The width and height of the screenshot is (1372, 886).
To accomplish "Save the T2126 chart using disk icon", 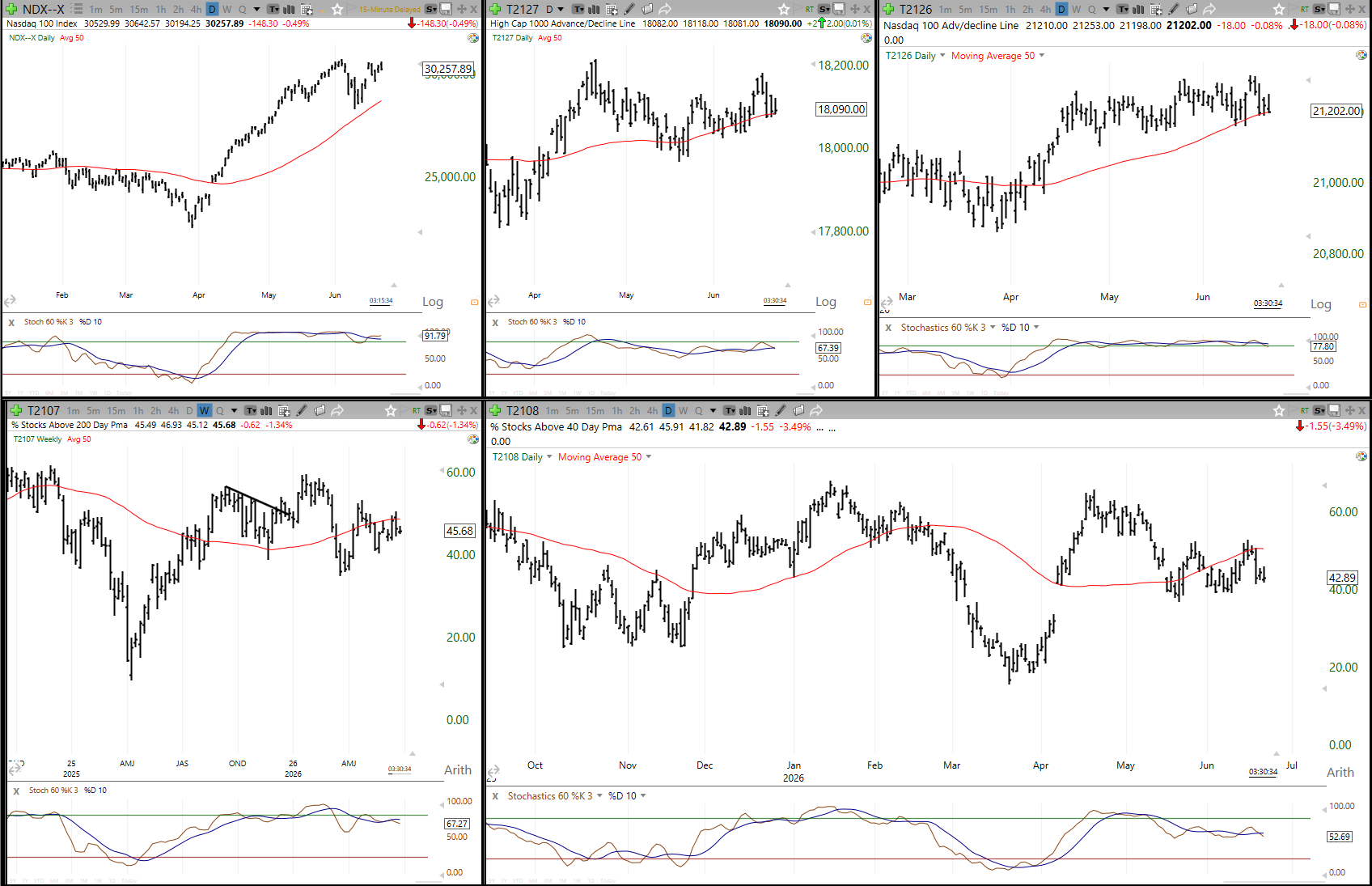I will click(1334, 9).
